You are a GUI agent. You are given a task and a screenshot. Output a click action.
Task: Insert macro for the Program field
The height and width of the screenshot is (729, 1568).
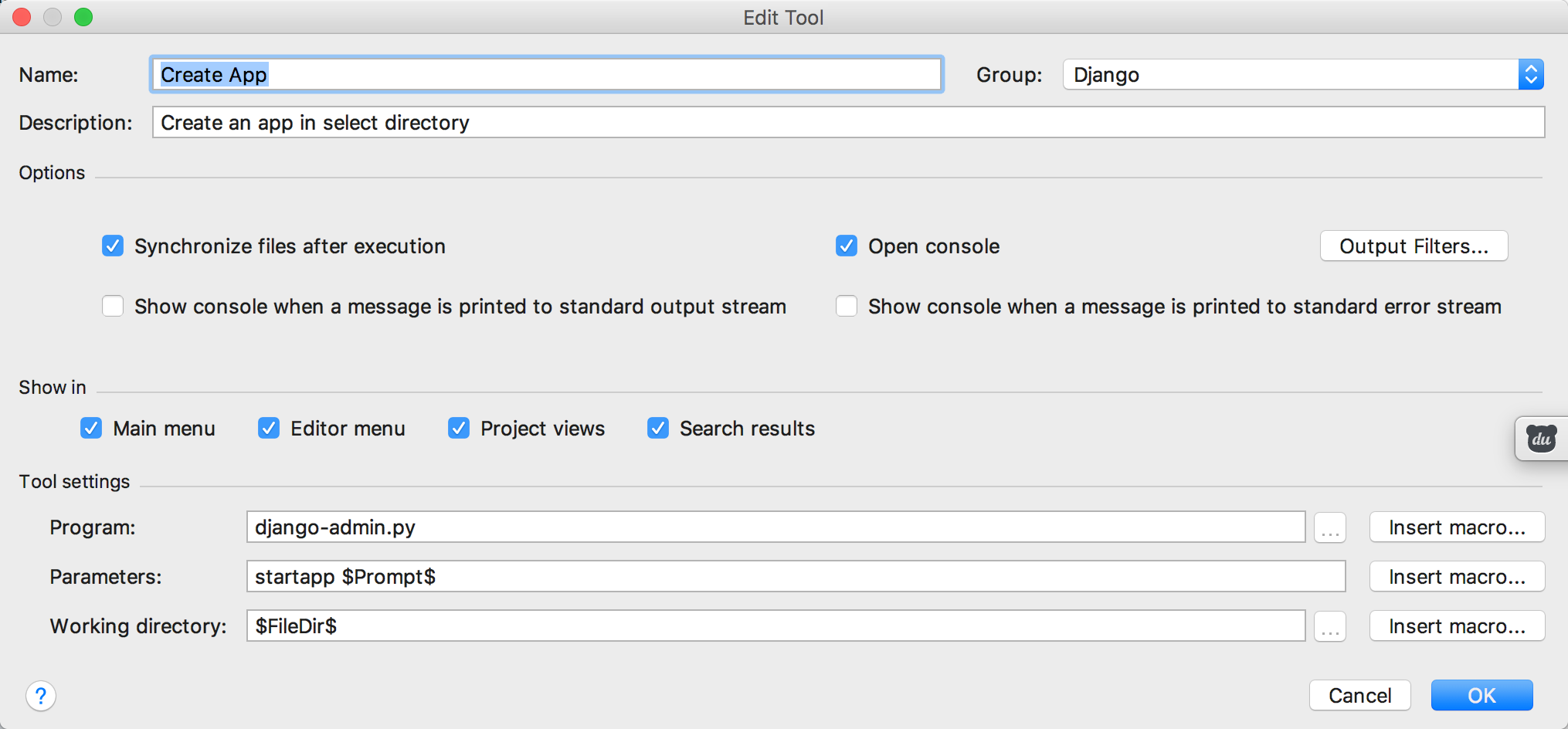(x=1457, y=527)
